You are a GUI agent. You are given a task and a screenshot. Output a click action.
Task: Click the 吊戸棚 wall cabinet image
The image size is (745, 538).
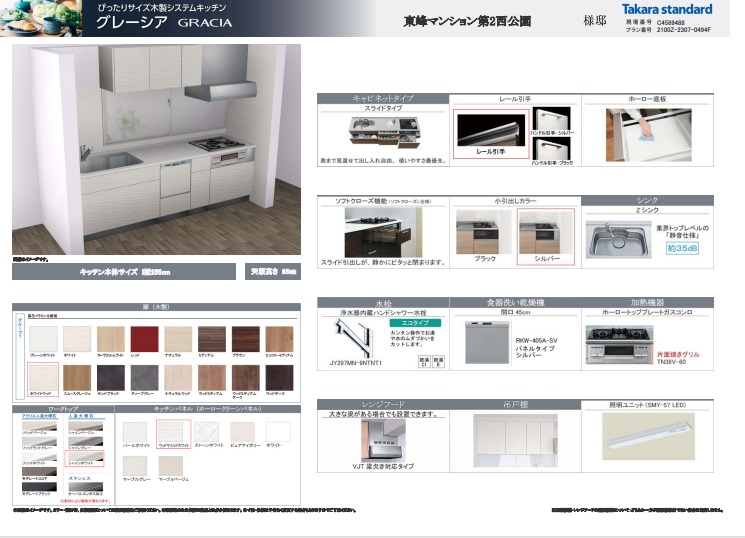tap(516, 441)
